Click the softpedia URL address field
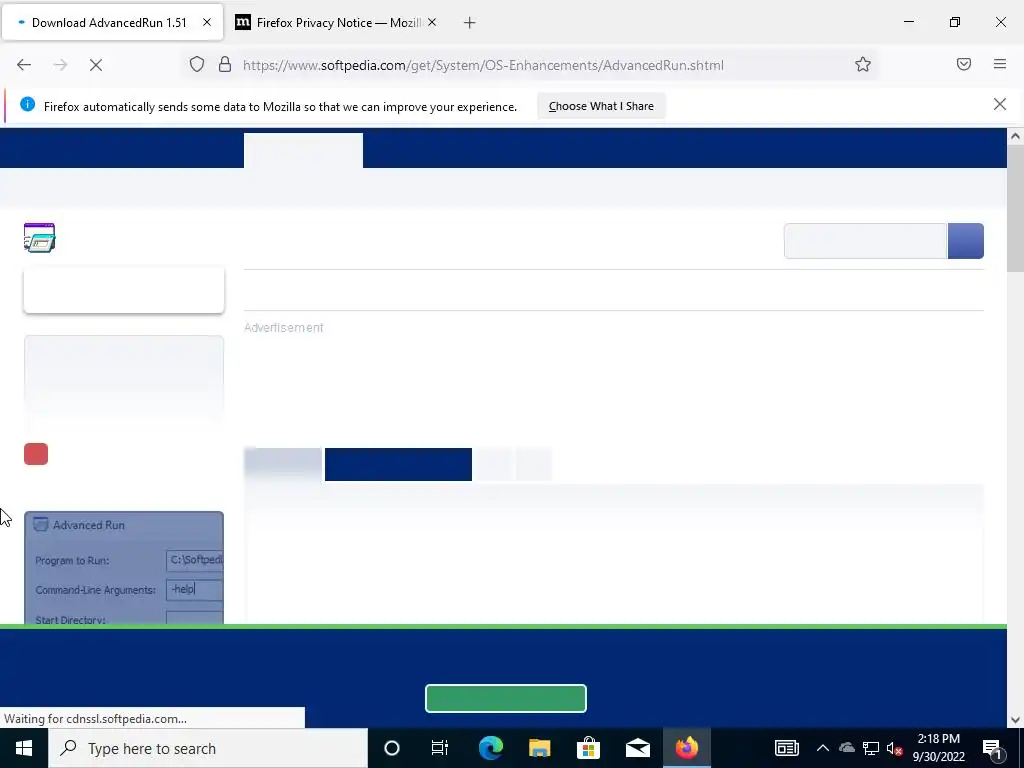Screen dimensions: 1024x768 coord(483,65)
